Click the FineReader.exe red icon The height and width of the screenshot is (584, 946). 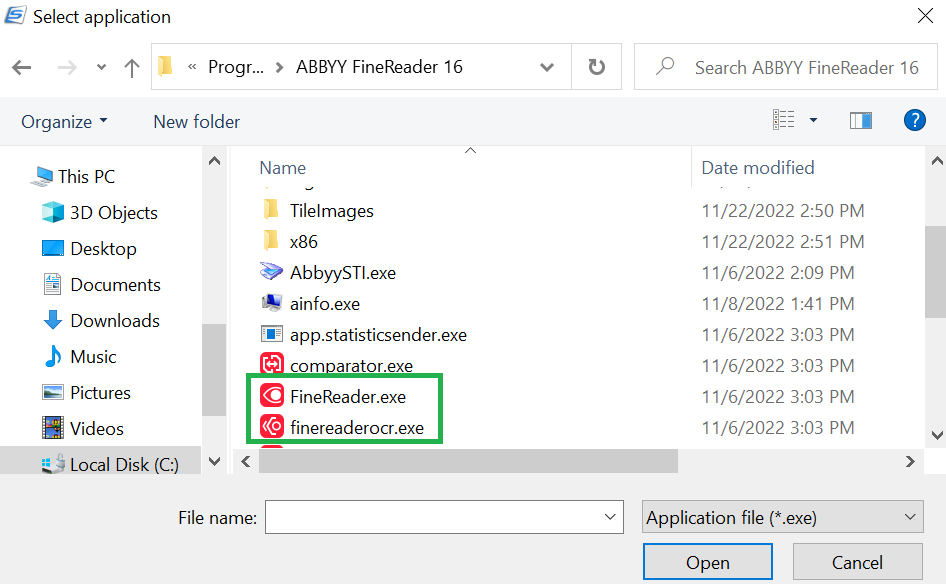pos(272,397)
